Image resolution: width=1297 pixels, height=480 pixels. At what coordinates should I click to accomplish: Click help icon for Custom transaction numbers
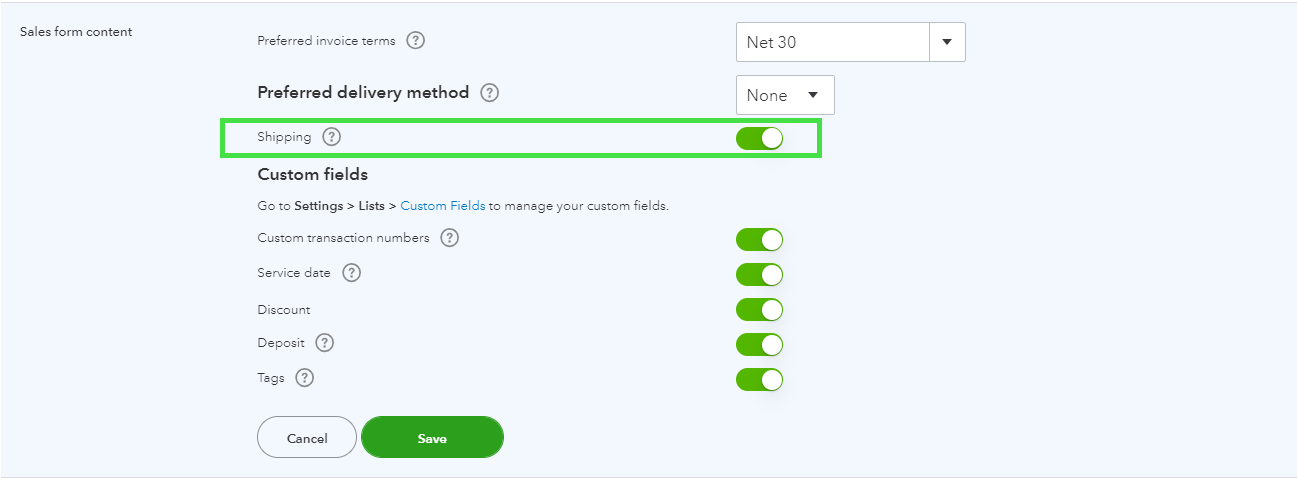click(x=450, y=238)
